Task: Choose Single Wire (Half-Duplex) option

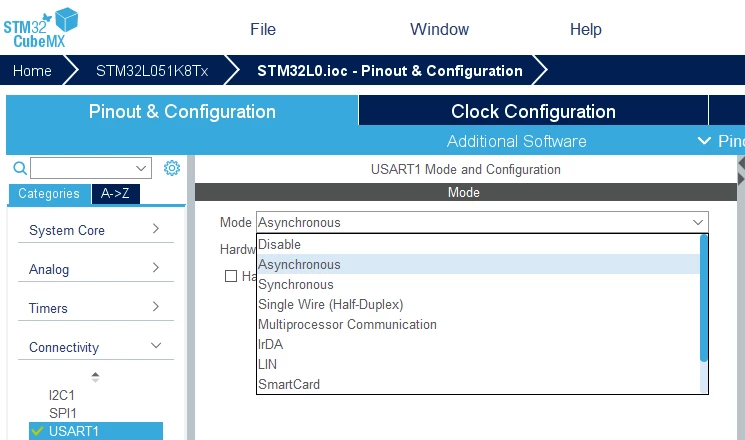Action: point(478,304)
